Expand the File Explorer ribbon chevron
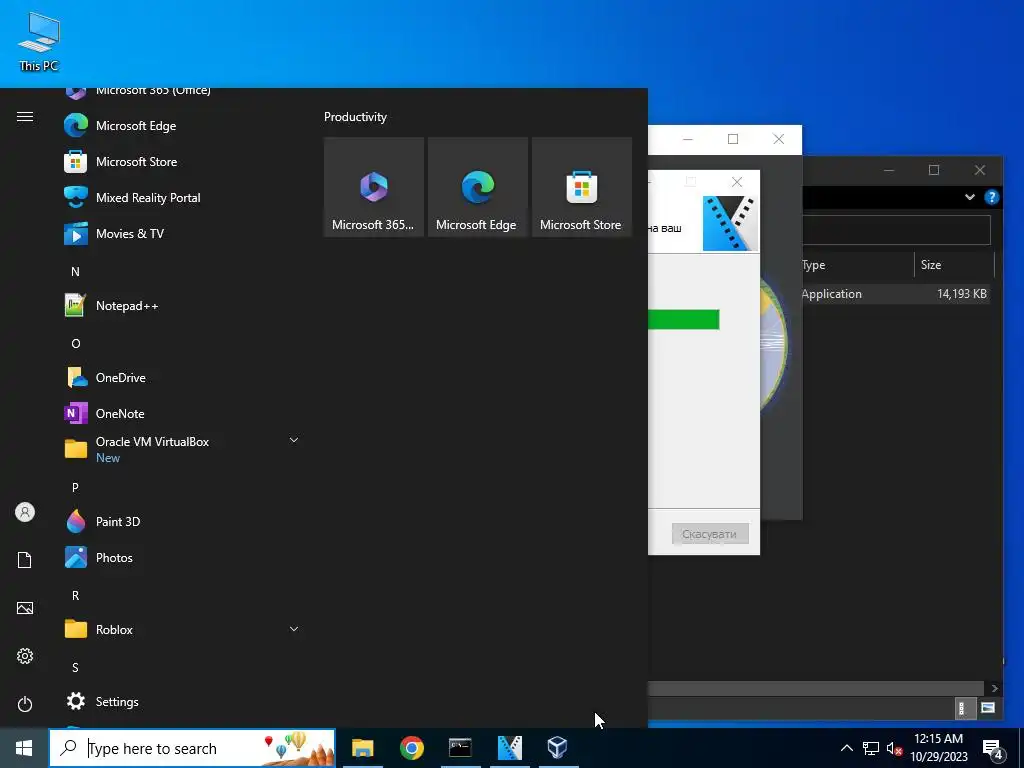This screenshot has width=1024, height=768. tap(970, 197)
